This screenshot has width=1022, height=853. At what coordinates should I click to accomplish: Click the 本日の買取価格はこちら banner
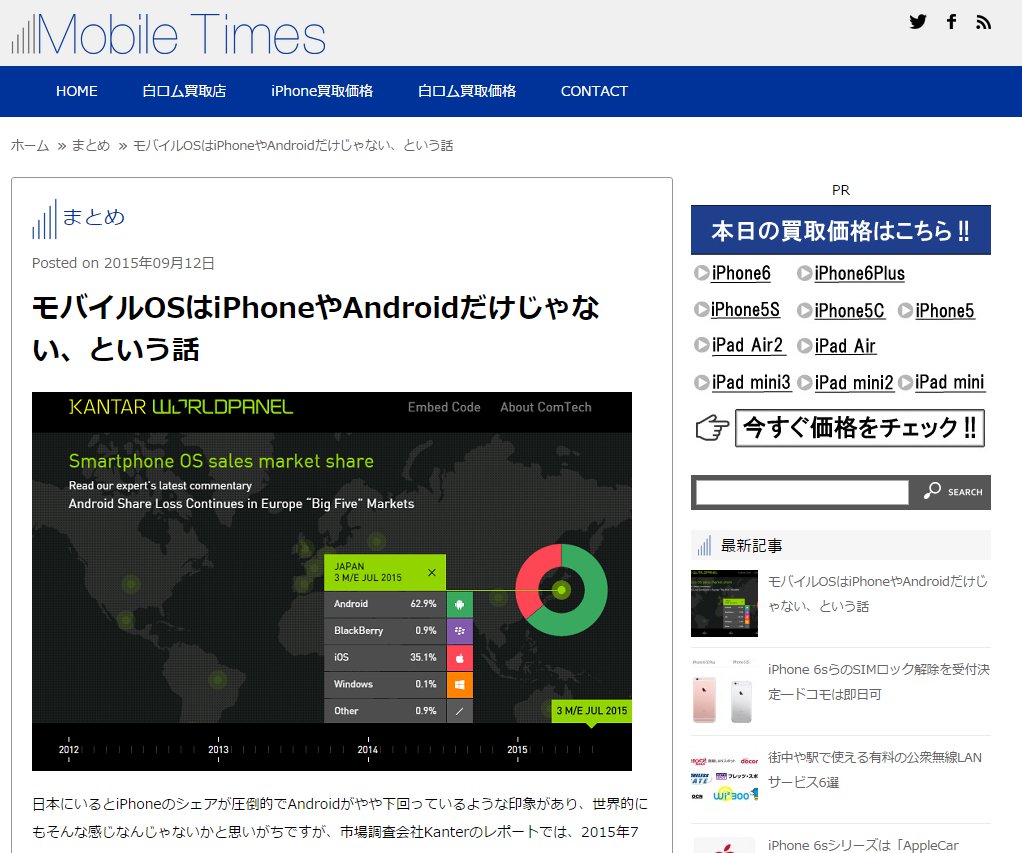pos(841,230)
